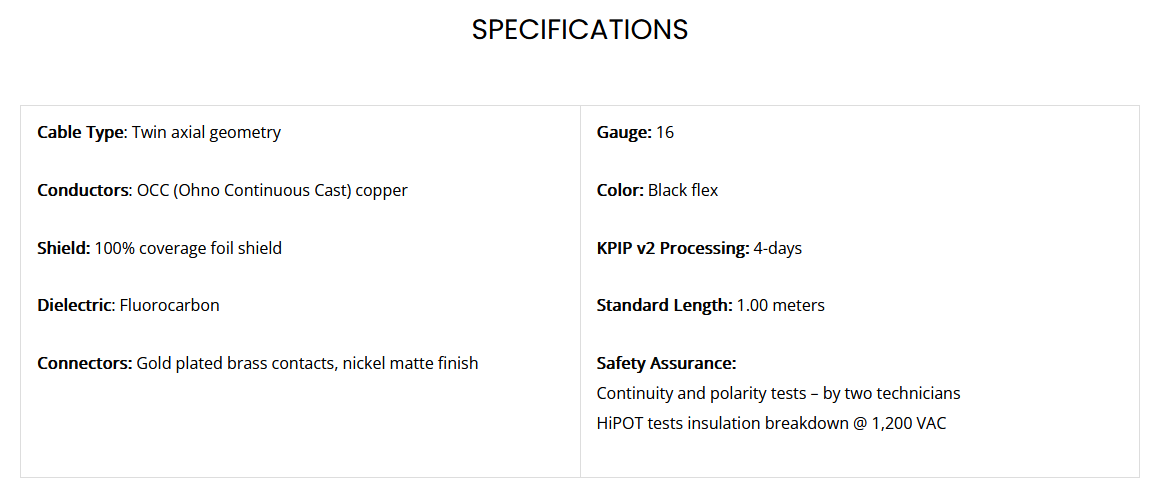The height and width of the screenshot is (501, 1160).
Task: Click the Color label
Action: tap(620, 190)
